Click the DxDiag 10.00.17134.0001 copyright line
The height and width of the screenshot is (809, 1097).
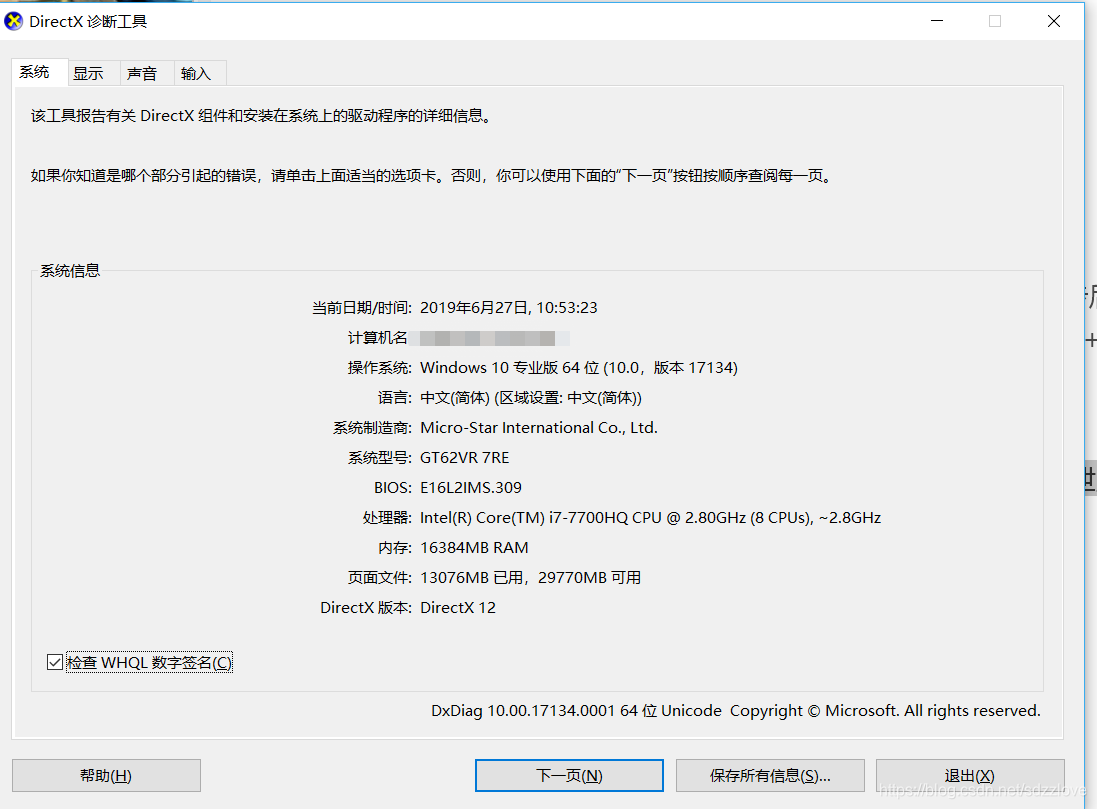(736, 711)
